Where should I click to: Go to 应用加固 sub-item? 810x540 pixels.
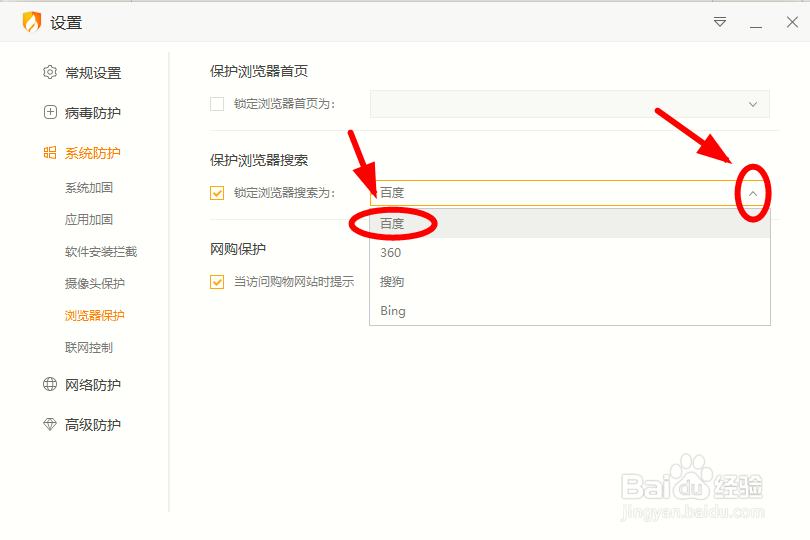pyautogui.click(x=89, y=220)
